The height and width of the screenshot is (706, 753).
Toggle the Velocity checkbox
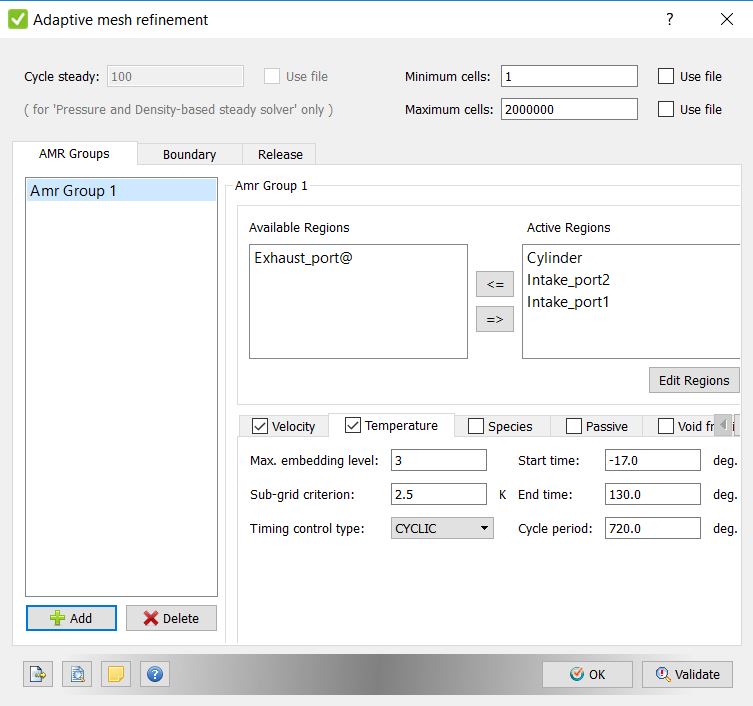coord(260,426)
